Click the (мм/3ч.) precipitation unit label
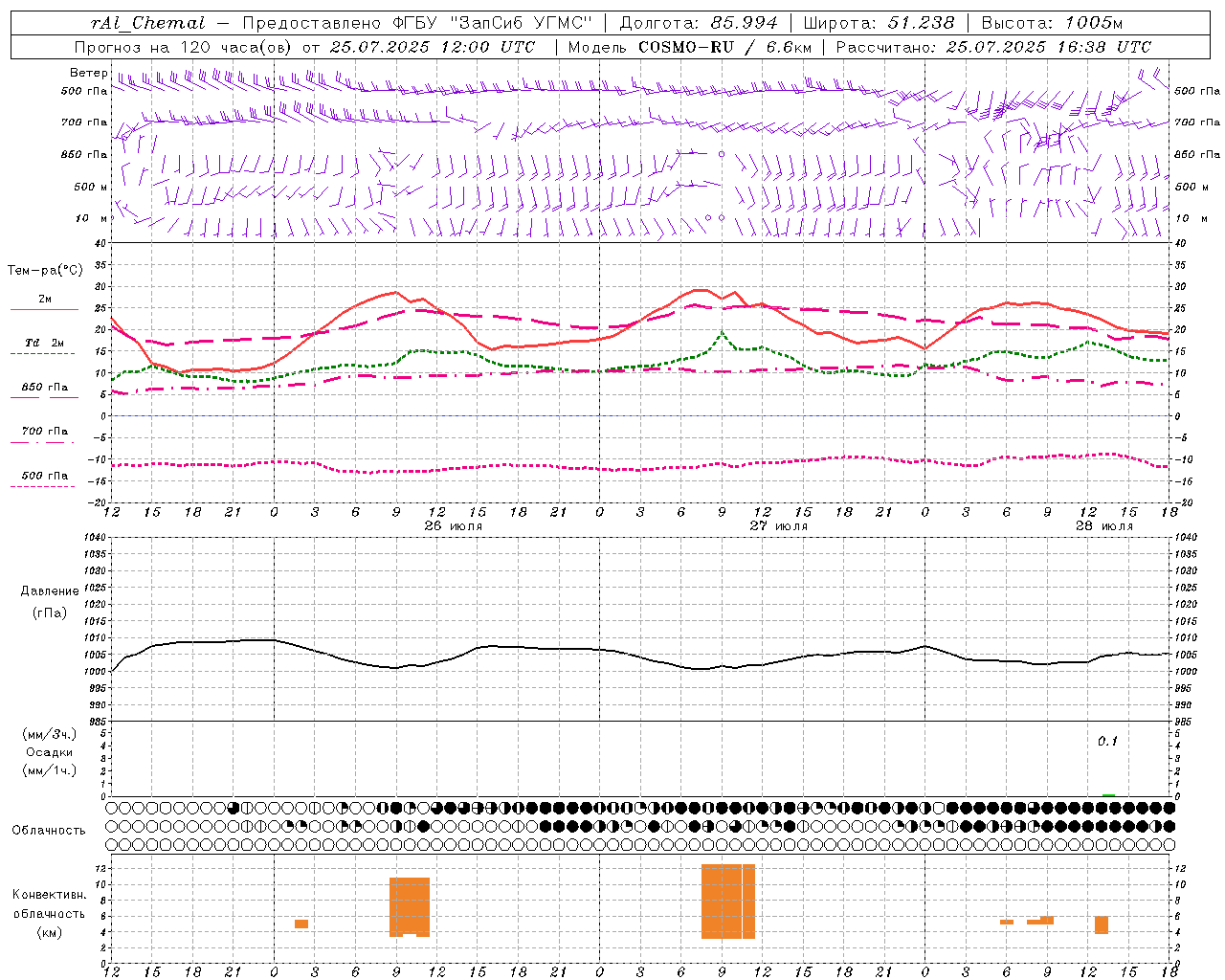 click(49, 734)
